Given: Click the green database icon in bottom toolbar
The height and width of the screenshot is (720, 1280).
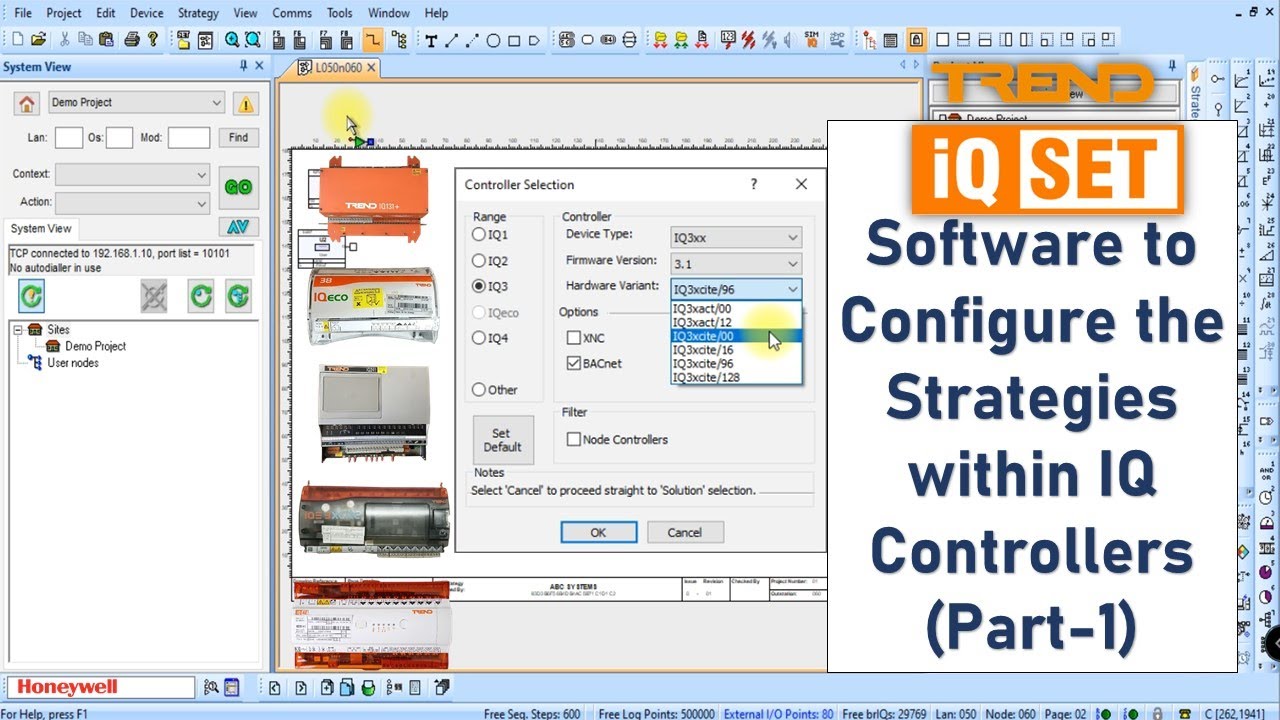Looking at the screenshot, I should pos(368,687).
